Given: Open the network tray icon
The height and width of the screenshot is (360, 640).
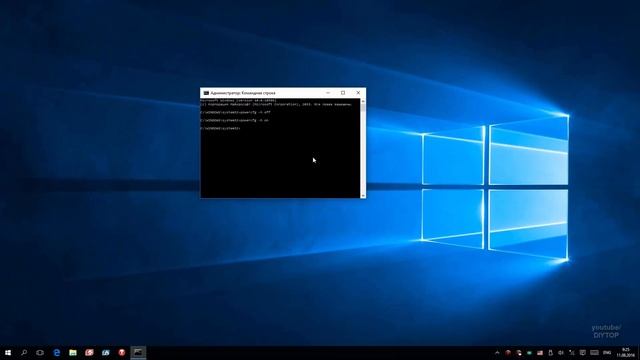Looking at the screenshot, I should pos(572,353).
